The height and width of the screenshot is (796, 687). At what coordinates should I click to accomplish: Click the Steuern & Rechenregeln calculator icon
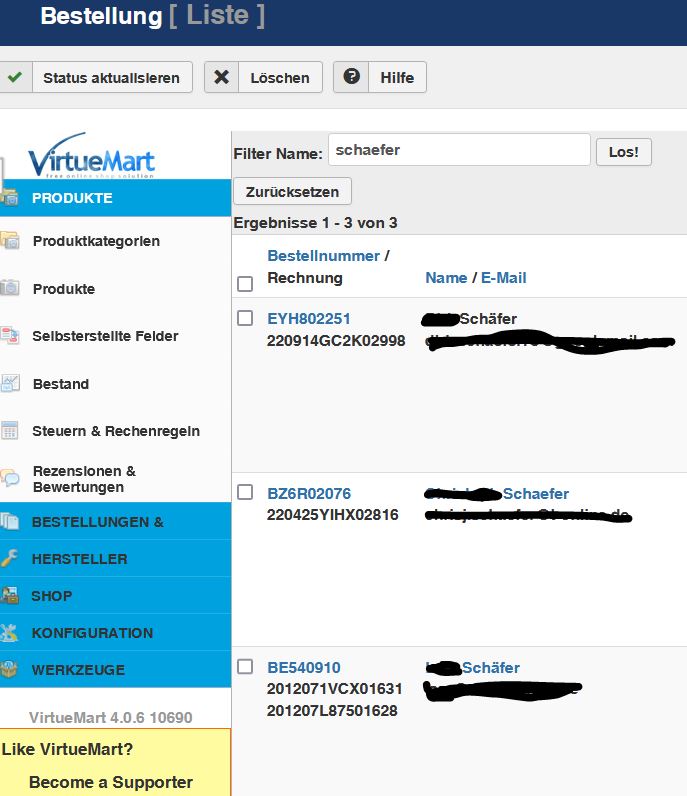(x=10, y=431)
